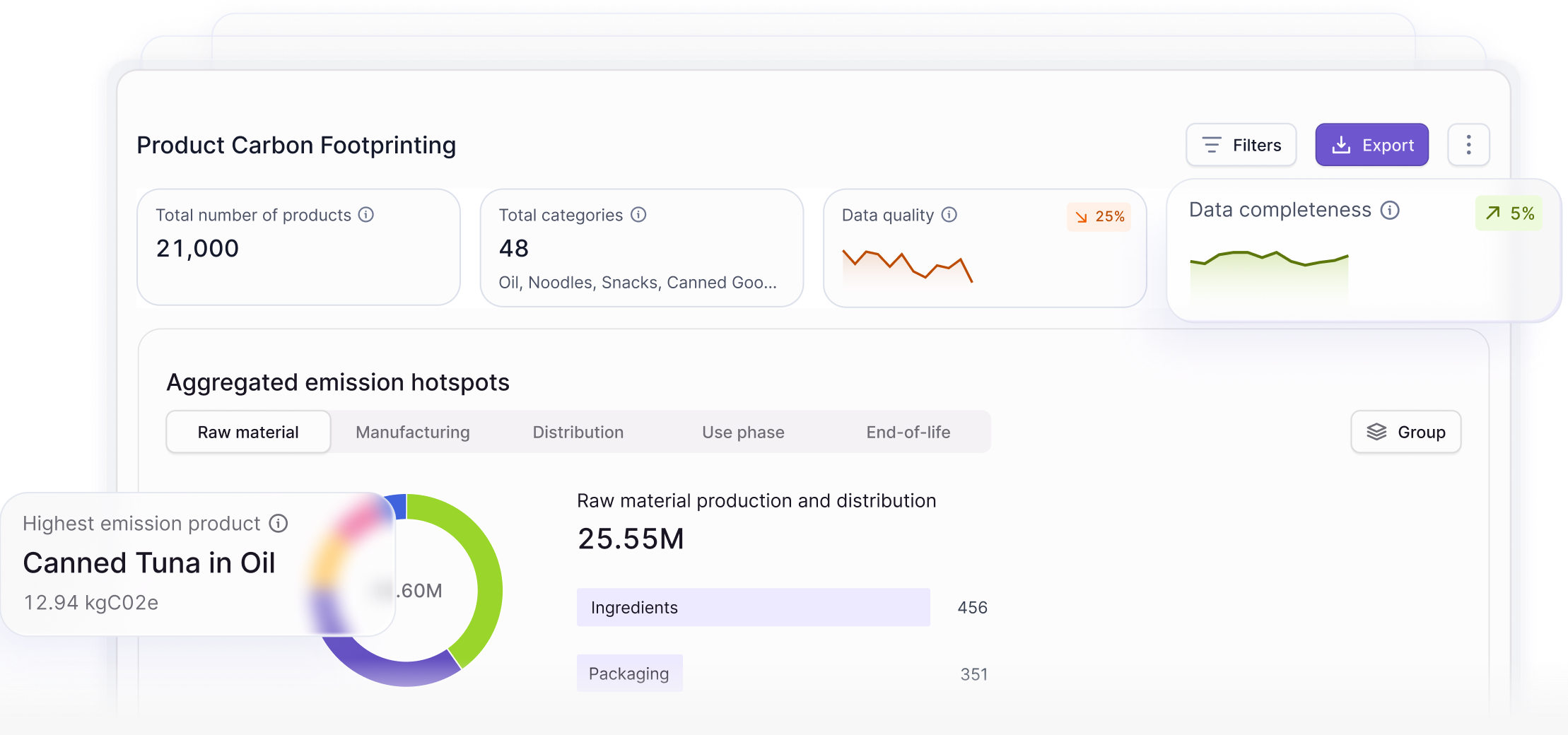Click the Group button
This screenshot has height=735, width=1568.
coord(1405,432)
